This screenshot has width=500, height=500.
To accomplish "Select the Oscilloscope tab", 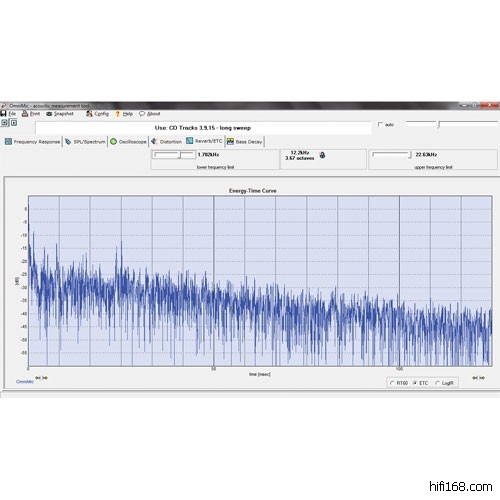I will coord(128,142).
